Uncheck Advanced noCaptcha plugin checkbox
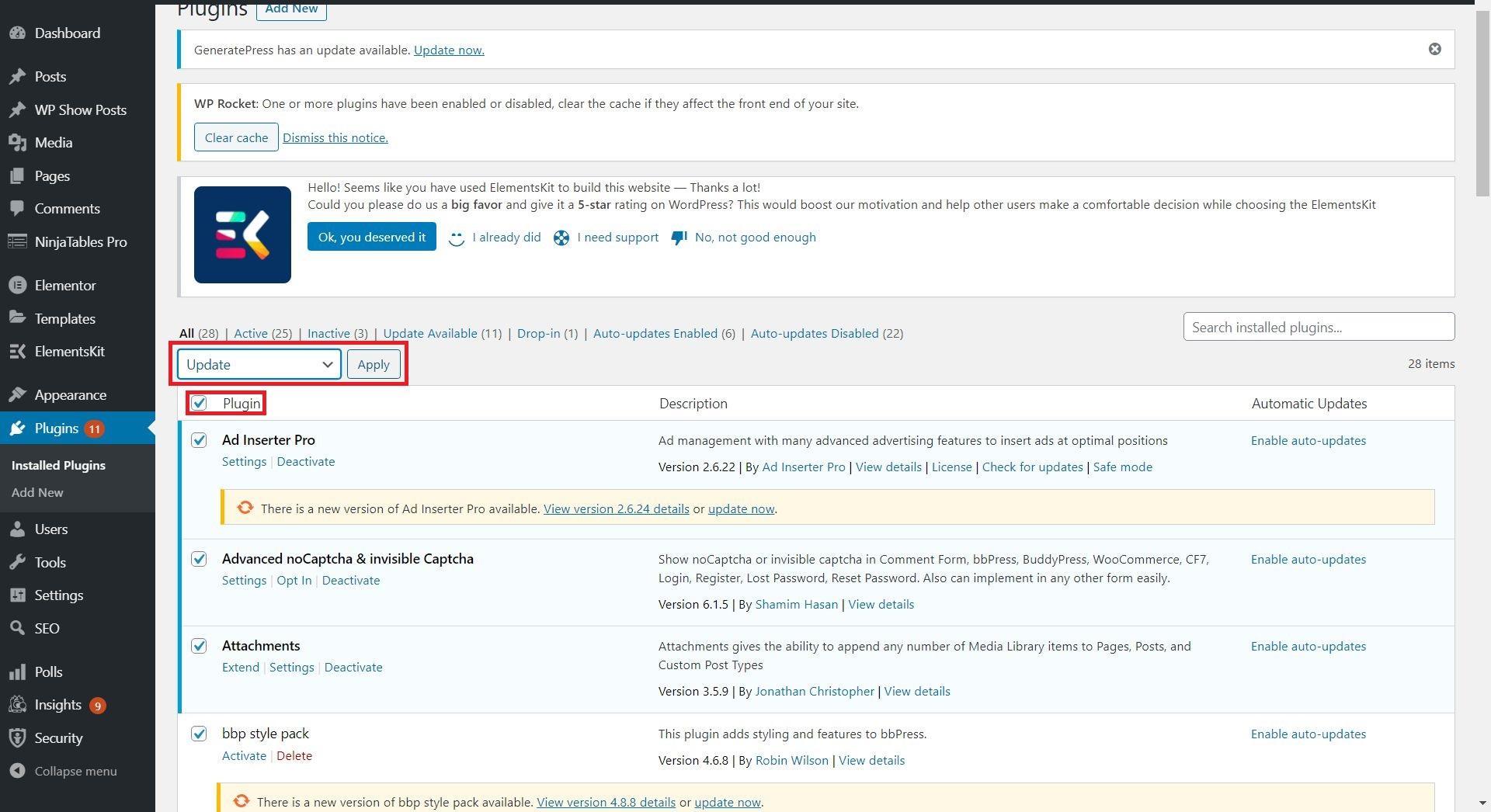Viewport: 1491px width, 812px height. [200, 559]
